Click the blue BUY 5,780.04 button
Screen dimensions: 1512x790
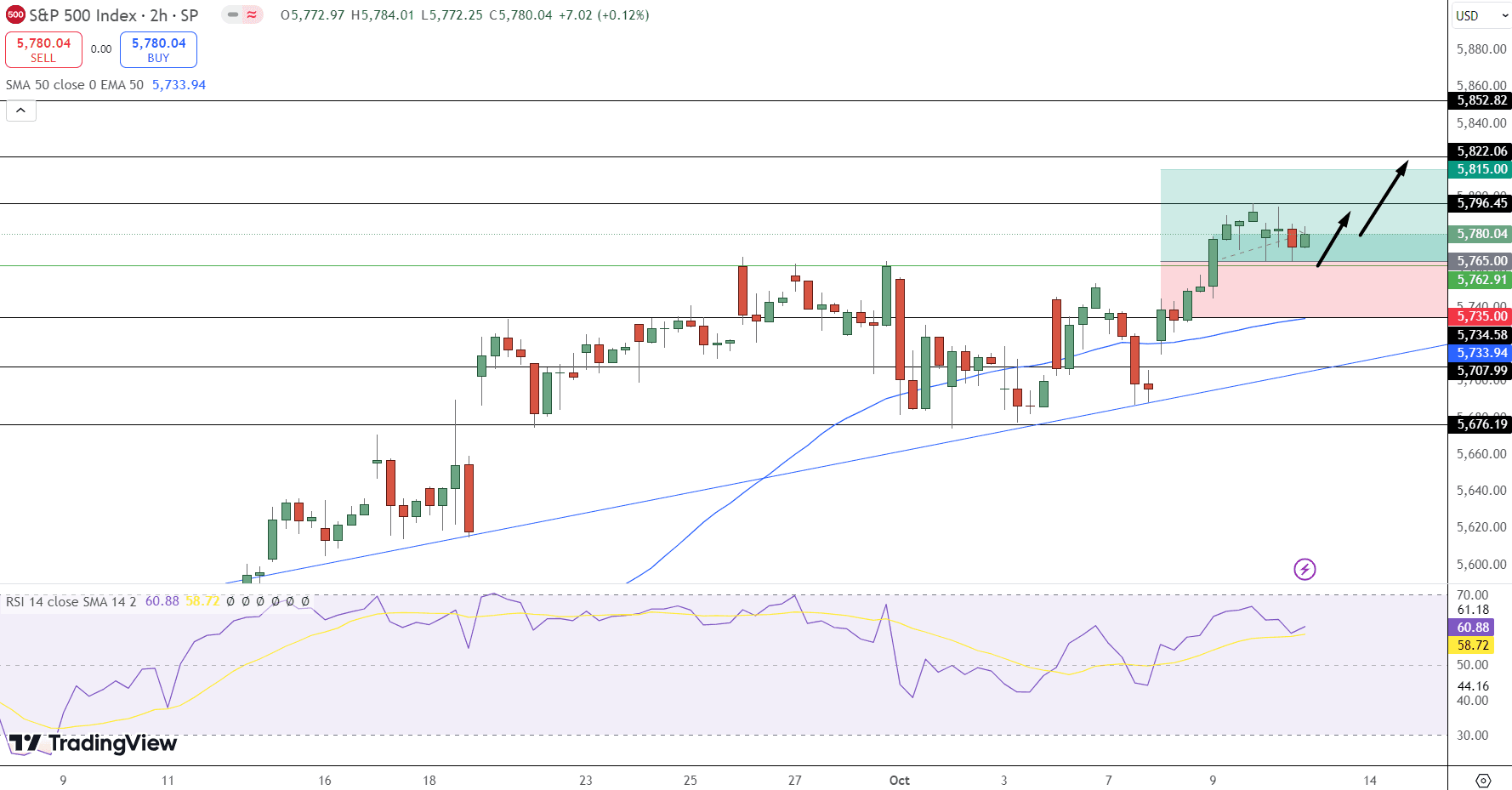coord(158,50)
